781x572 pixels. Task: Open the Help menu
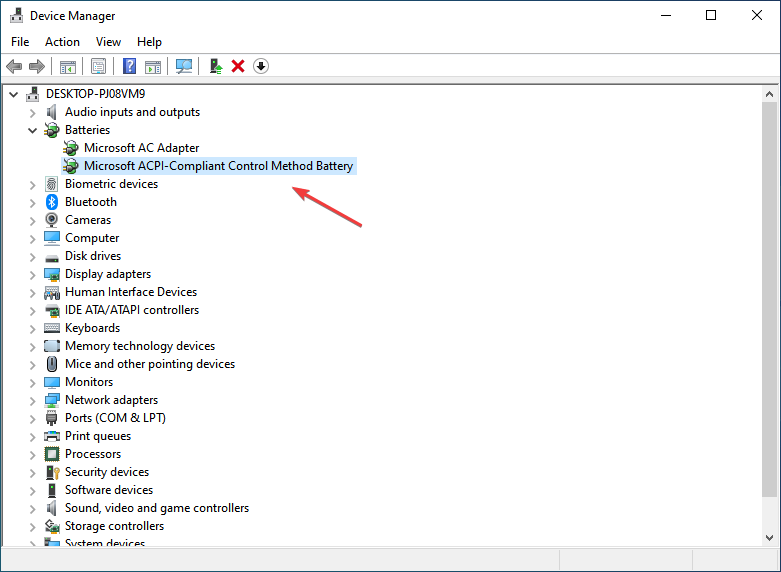[x=149, y=42]
